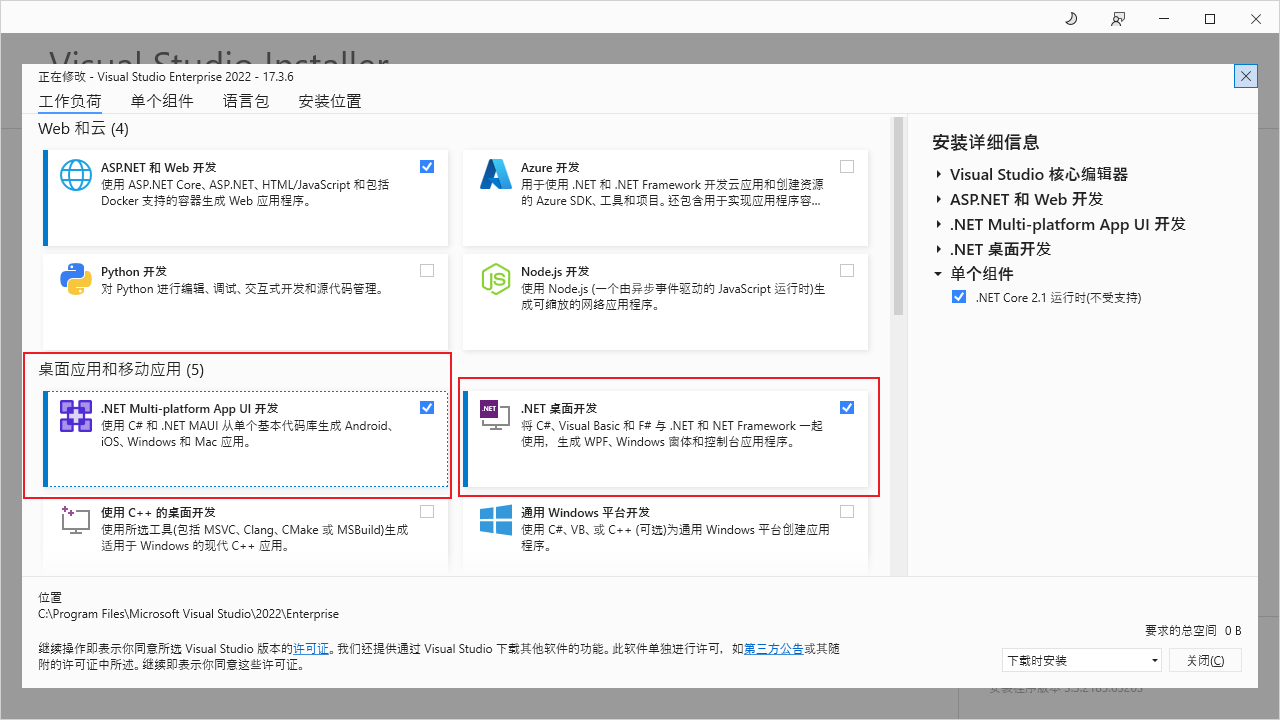Click the 通用 Windows 平台开发 Windows logo icon
Image resolution: width=1280 pixels, height=720 pixels.
[496, 520]
